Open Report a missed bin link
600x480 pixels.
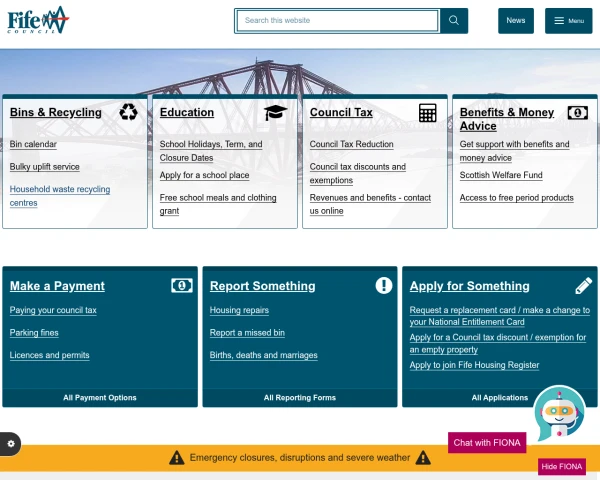click(247, 333)
